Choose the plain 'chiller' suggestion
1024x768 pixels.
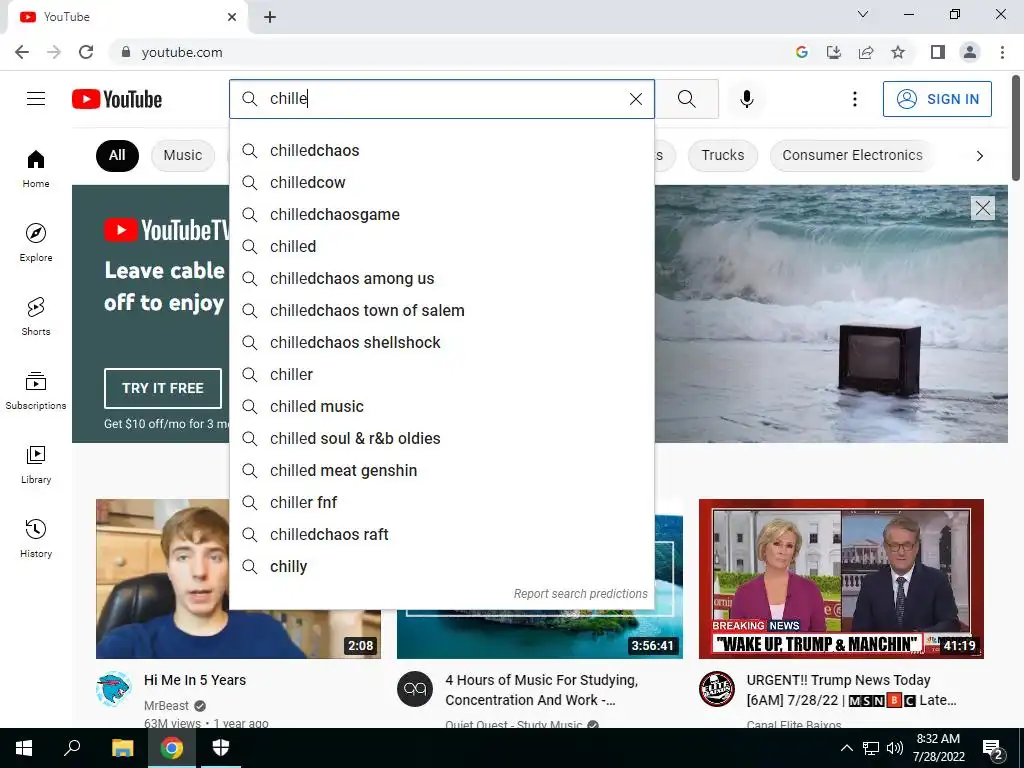(441, 374)
